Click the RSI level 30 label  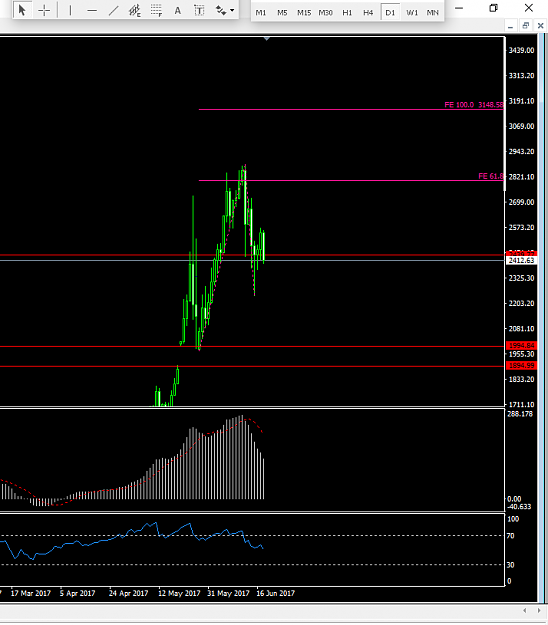pyautogui.click(x=510, y=565)
